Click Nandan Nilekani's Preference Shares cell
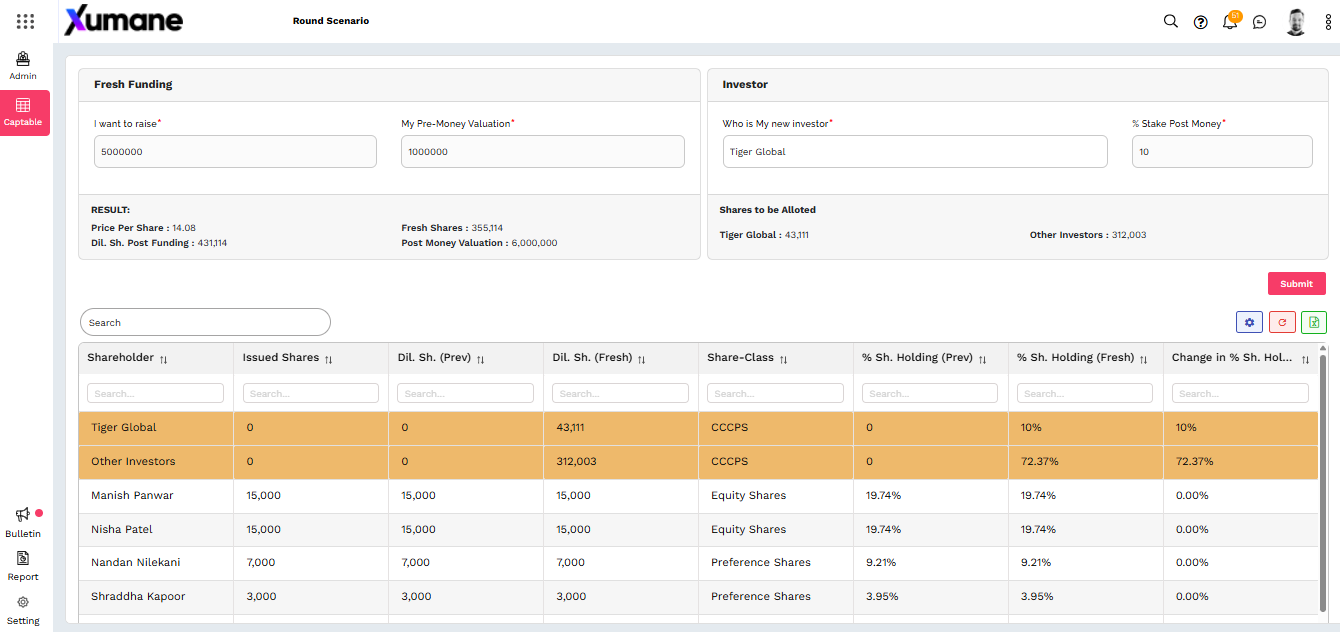This screenshot has height=632, width=1340. (761, 563)
